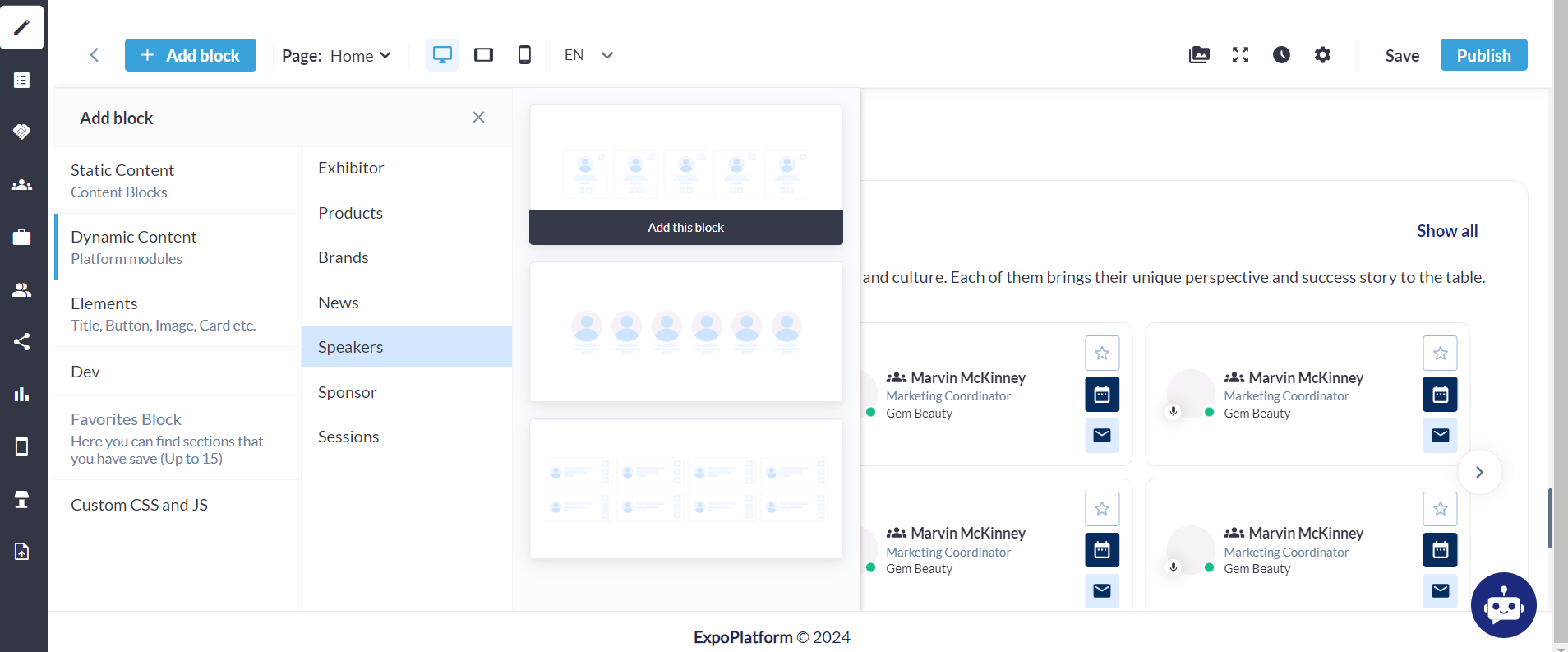Viewport: 1568px width, 652px height.
Task: Select the Dev category
Action: tap(178, 372)
